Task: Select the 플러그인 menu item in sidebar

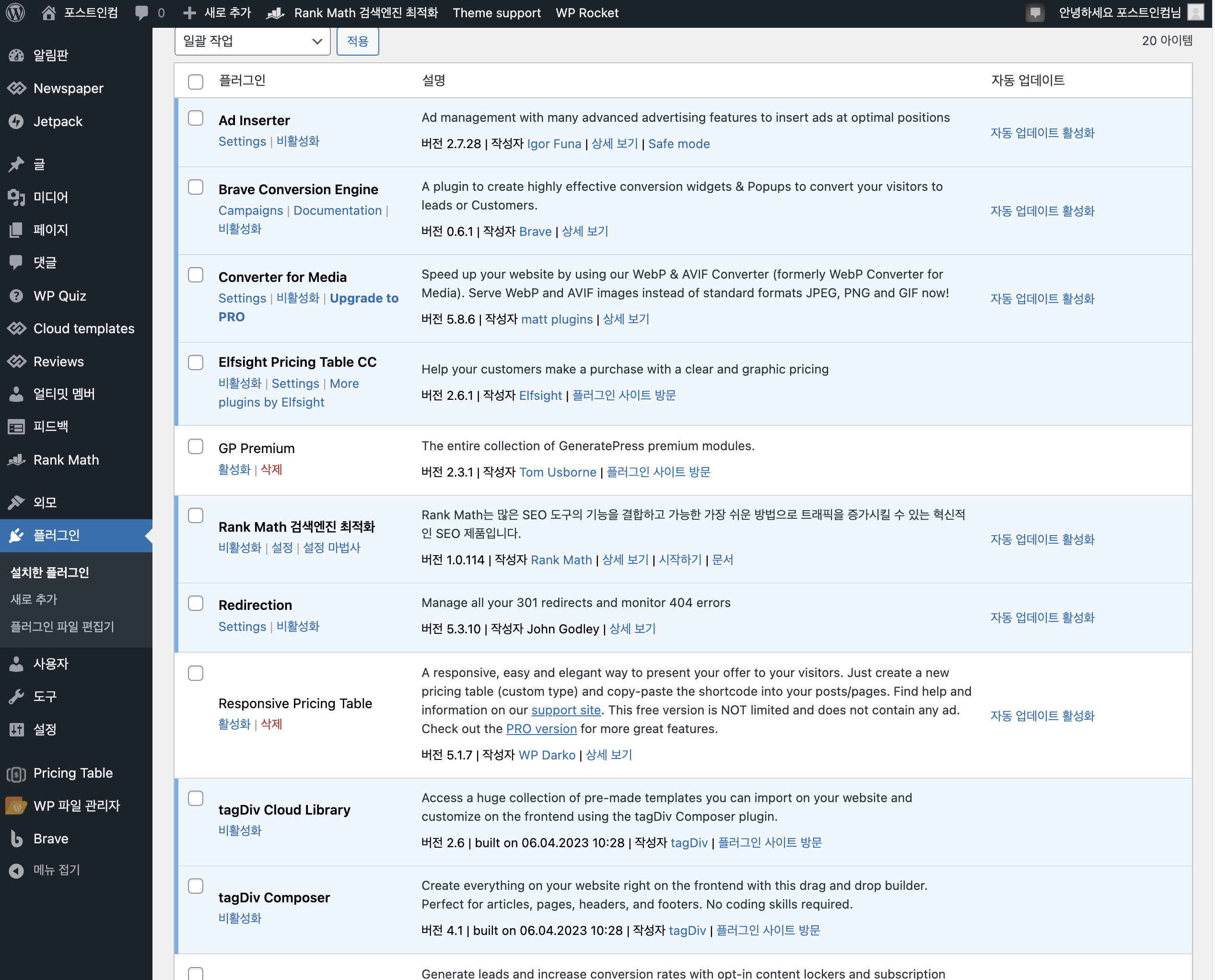Action: [x=76, y=536]
